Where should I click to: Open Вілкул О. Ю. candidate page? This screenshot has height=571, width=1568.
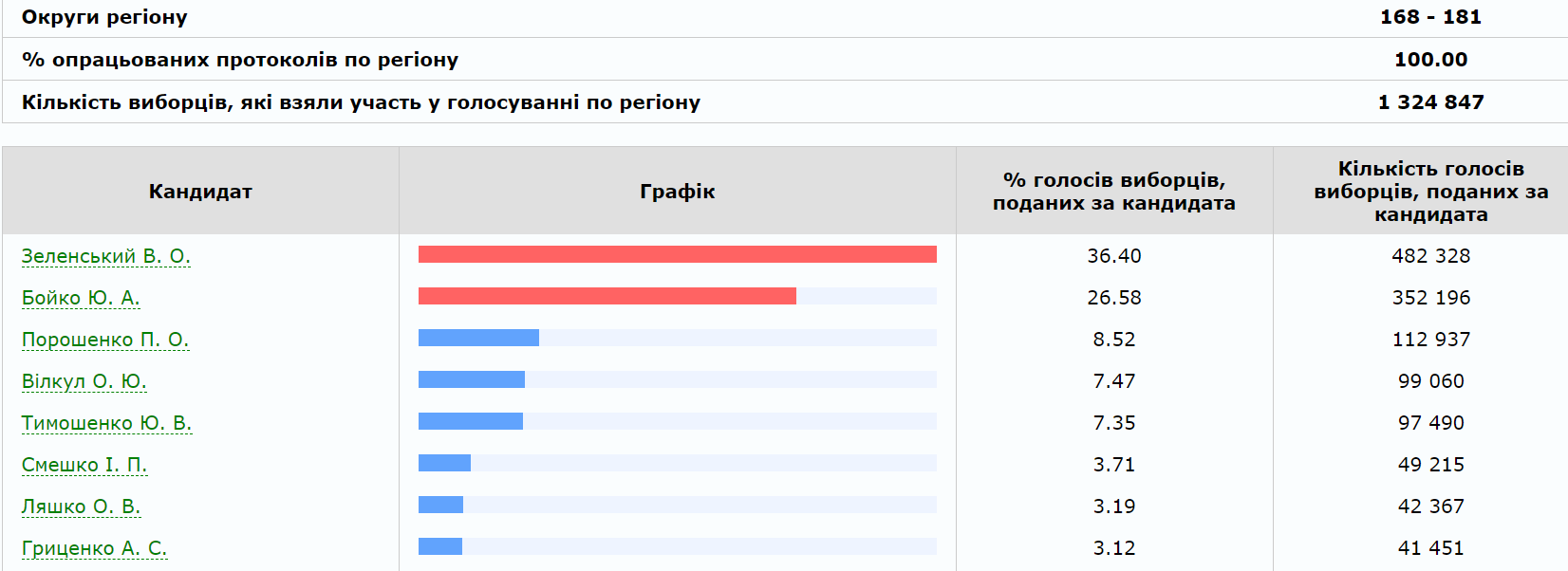[x=84, y=381]
